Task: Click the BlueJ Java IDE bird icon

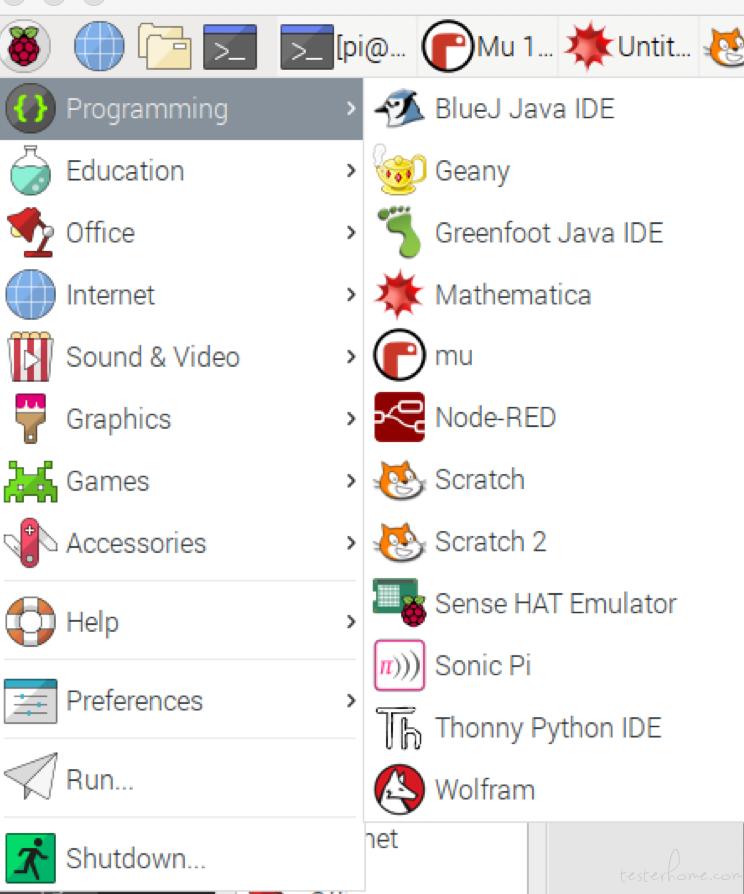Action: point(399,108)
